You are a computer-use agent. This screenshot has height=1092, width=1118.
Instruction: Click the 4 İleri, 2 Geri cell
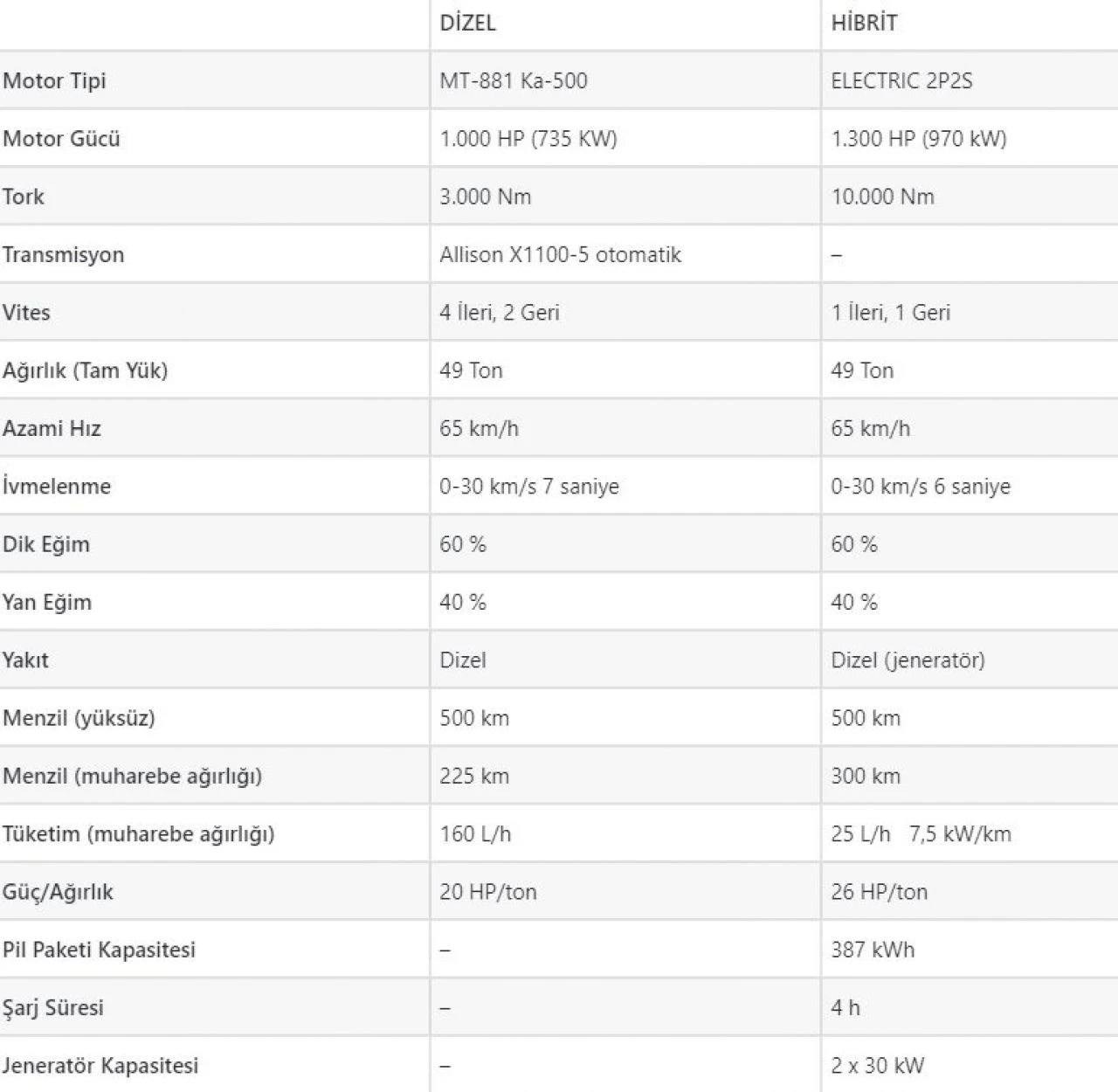pos(500,312)
